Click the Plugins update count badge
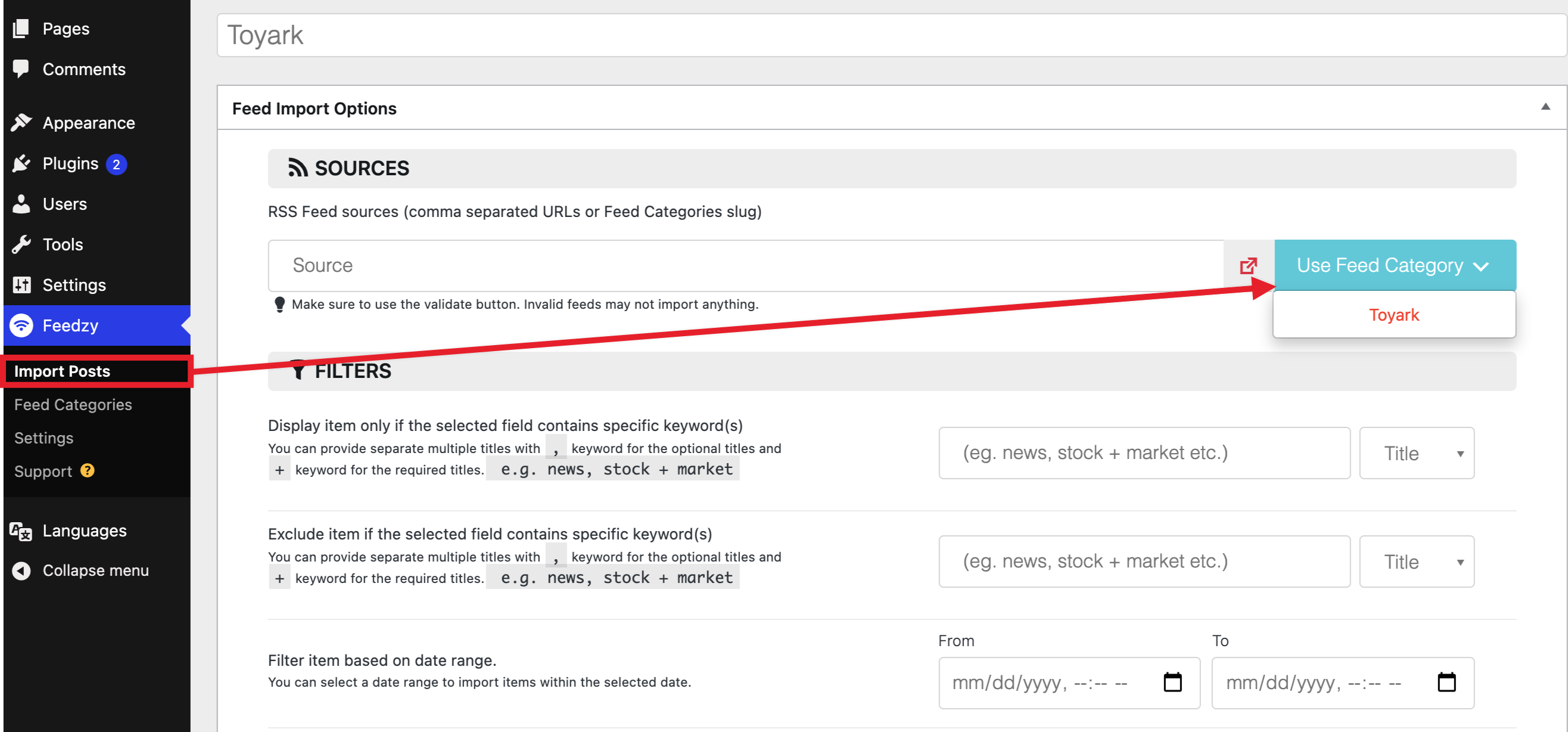This screenshot has height=732, width=1568. tap(116, 164)
